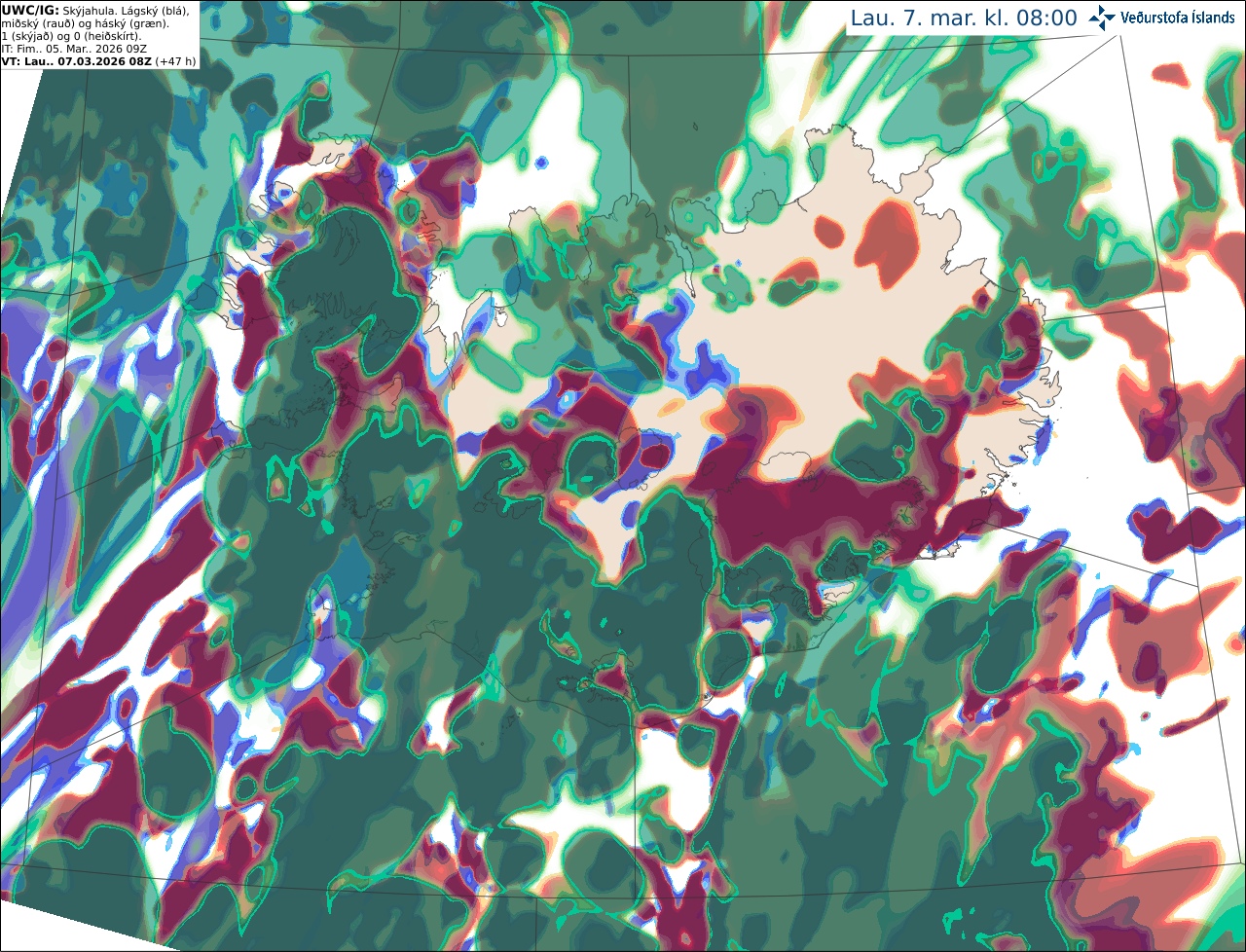The height and width of the screenshot is (952, 1246).
Task: Click the '(+47 h)' forecast offset
Action: click(175, 60)
